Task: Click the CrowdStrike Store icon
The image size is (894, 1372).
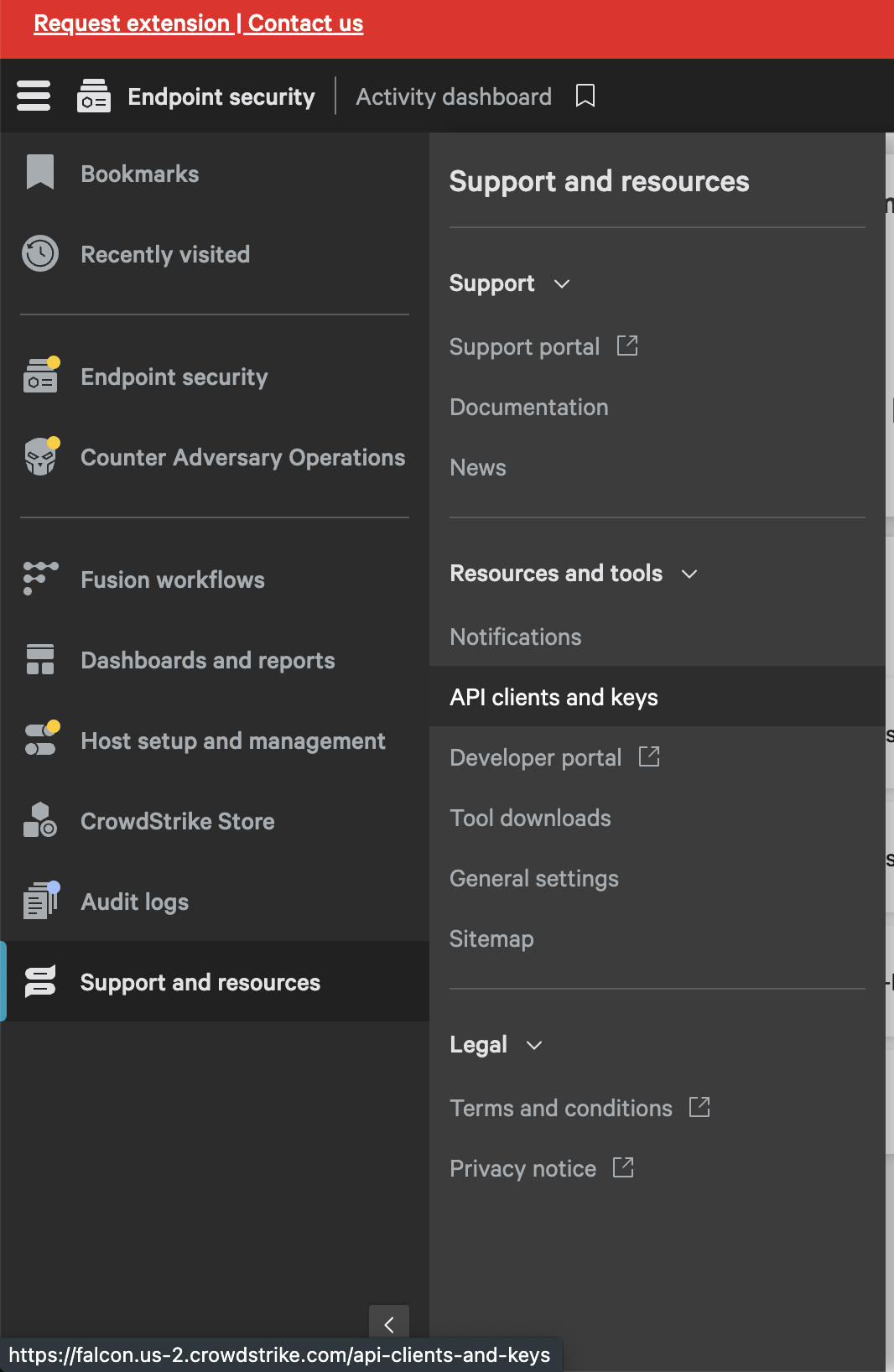Action: 40,820
